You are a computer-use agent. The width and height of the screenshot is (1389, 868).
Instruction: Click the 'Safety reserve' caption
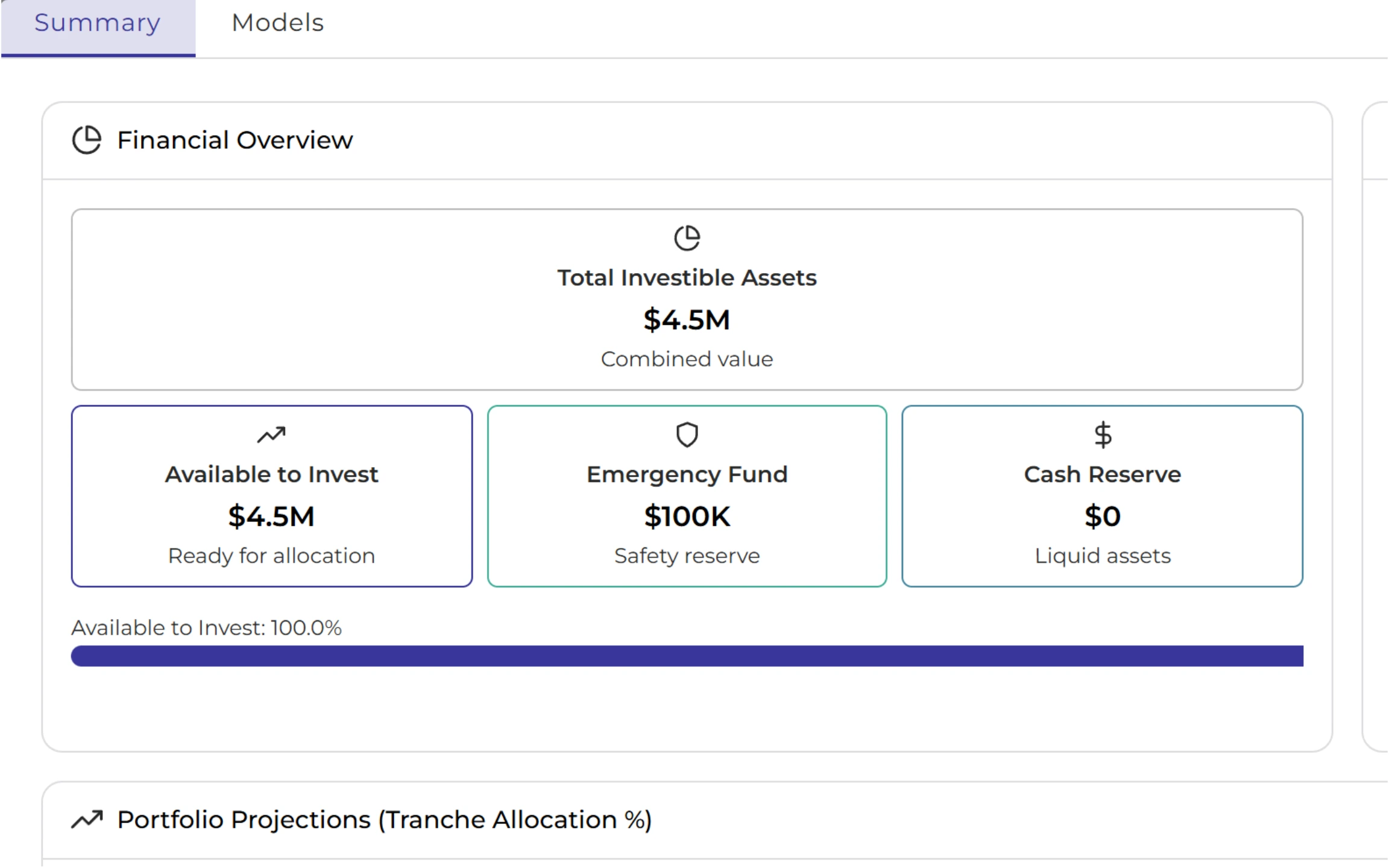687,555
